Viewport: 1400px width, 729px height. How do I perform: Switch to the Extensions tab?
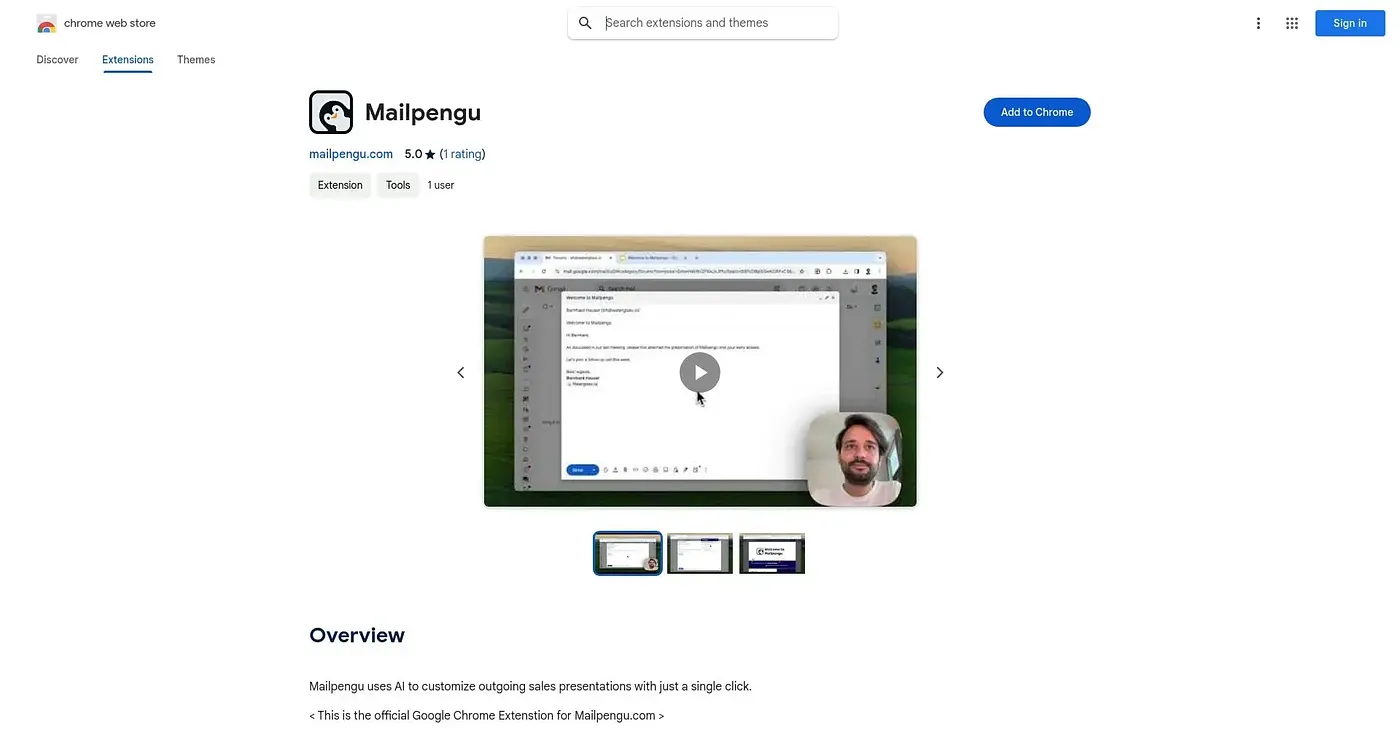coord(128,60)
